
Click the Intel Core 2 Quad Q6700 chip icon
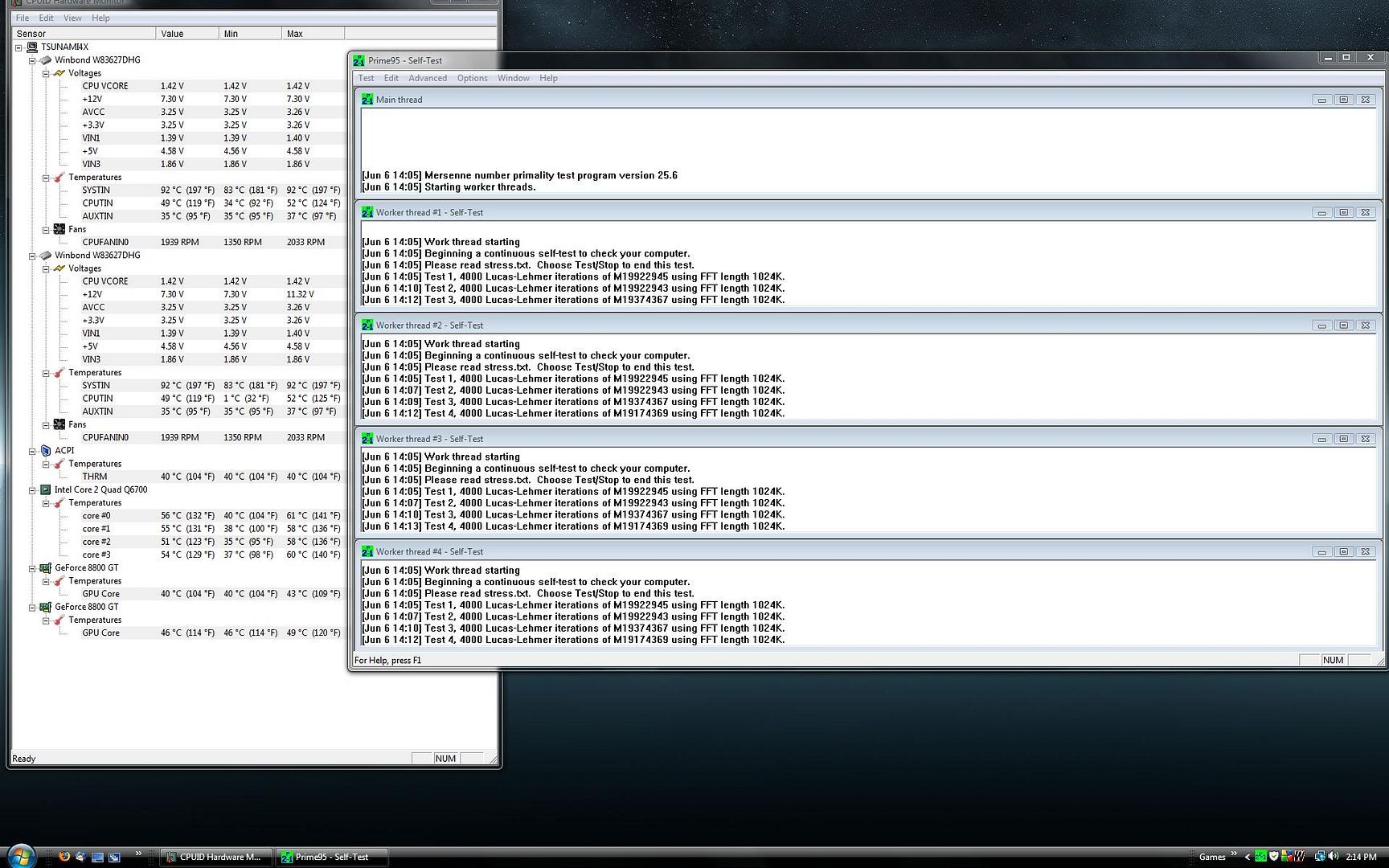click(46, 489)
